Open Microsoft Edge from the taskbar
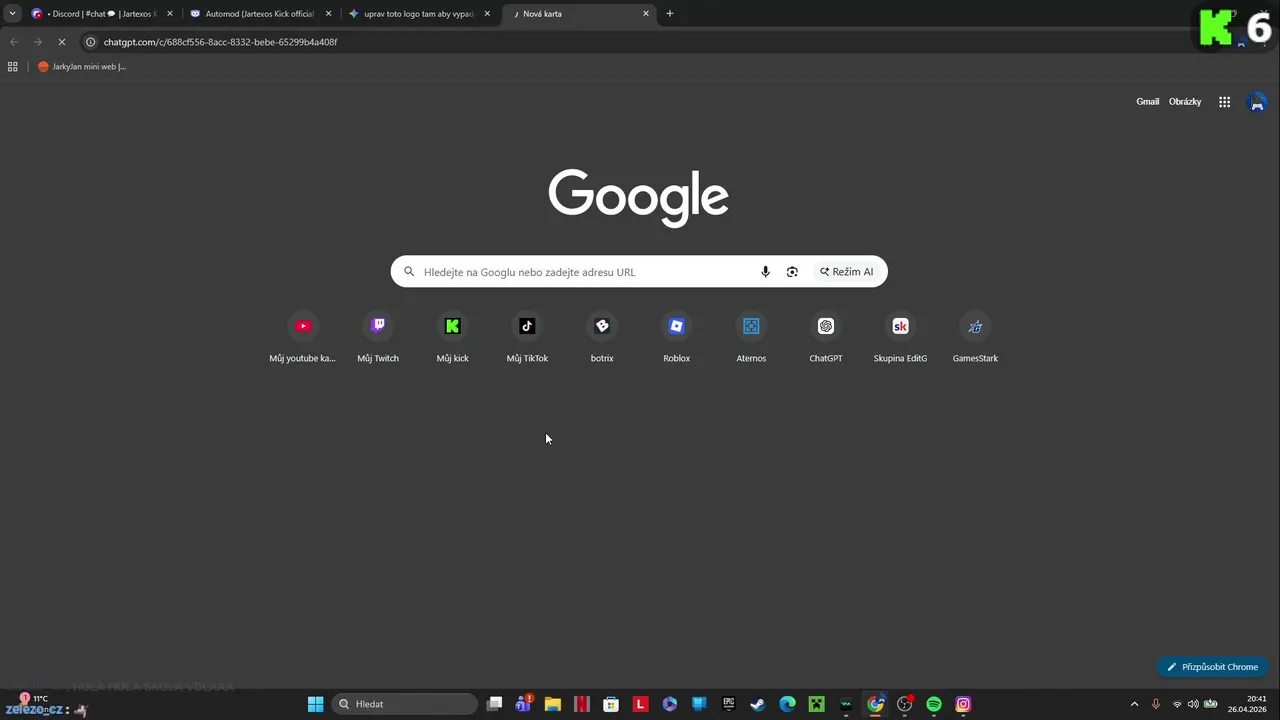The height and width of the screenshot is (720, 1280). [787, 704]
